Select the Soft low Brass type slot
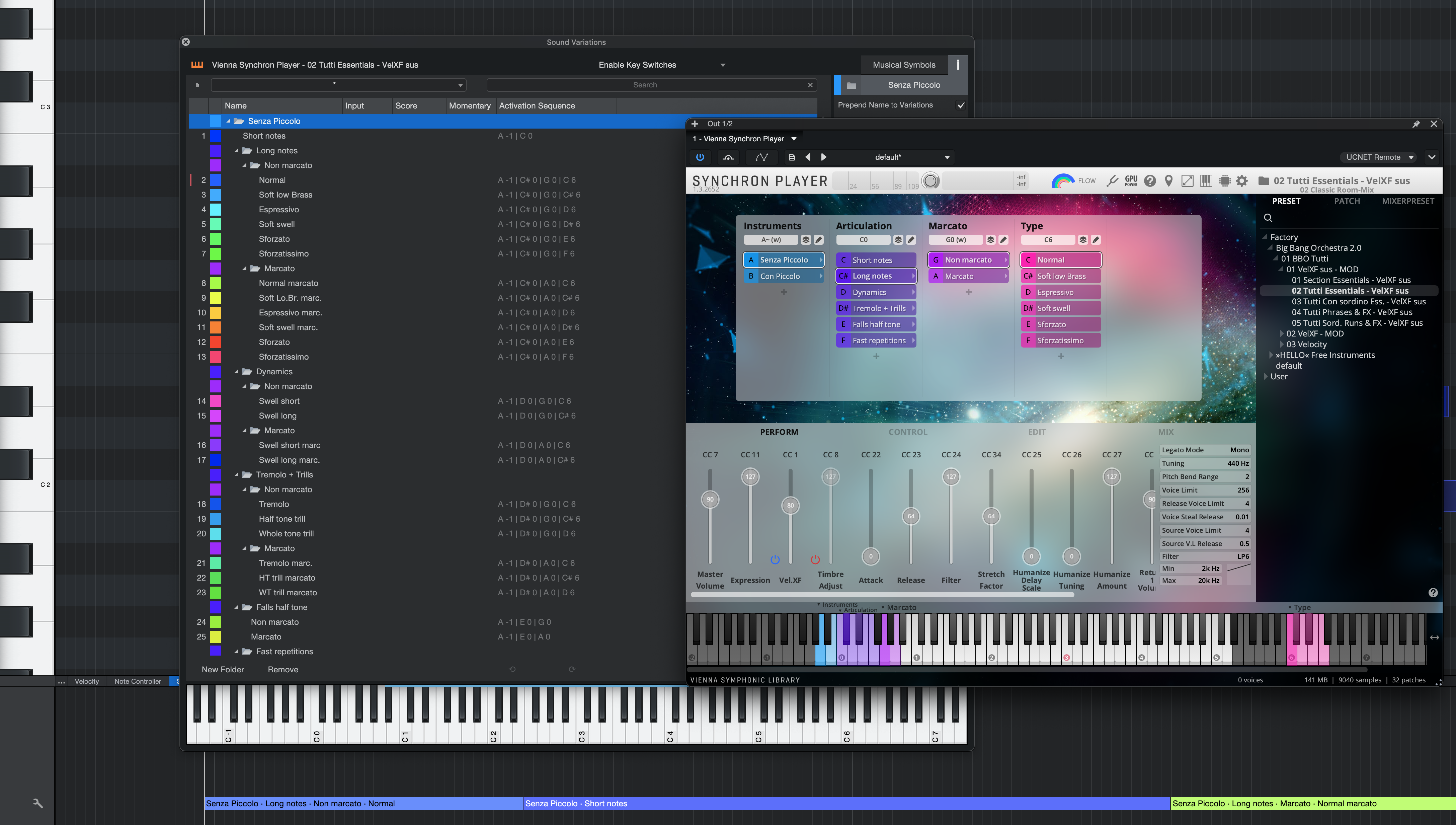The image size is (1456, 825). click(x=1061, y=277)
